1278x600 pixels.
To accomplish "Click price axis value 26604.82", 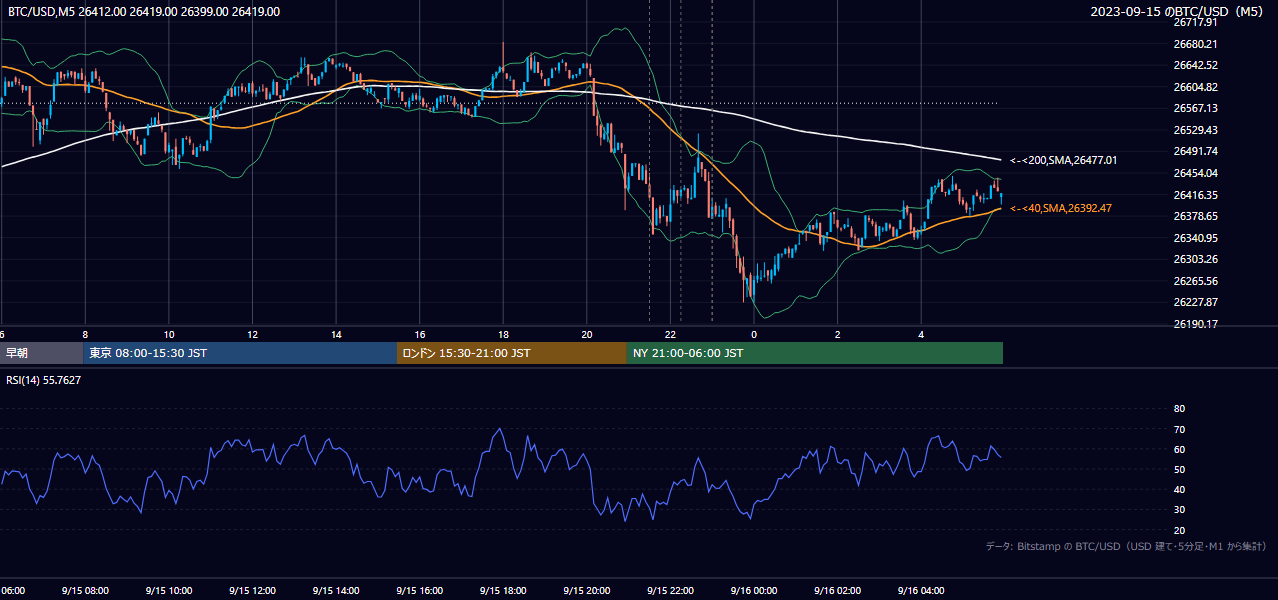I will point(1195,87).
